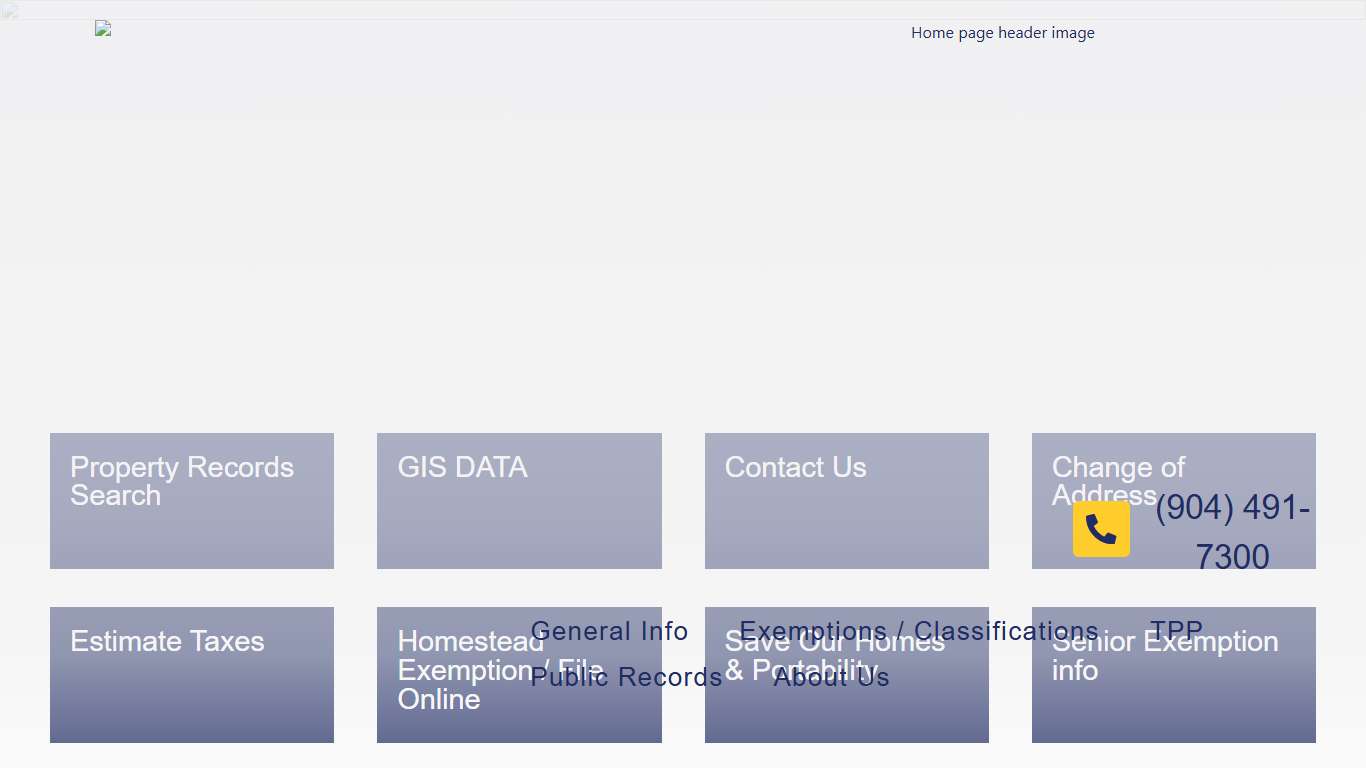The width and height of the screenshot is (1366, 768).
Task: Click the Home page header image placeholder
Action: [1002, 33]
